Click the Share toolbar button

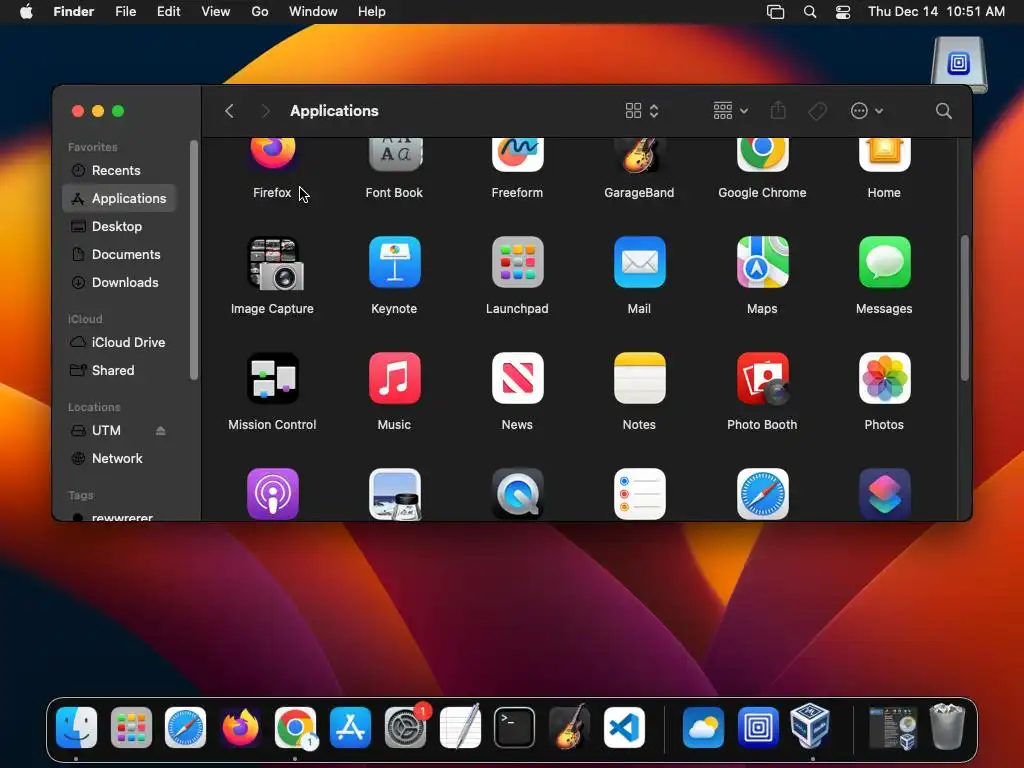(x=778, y=110)
